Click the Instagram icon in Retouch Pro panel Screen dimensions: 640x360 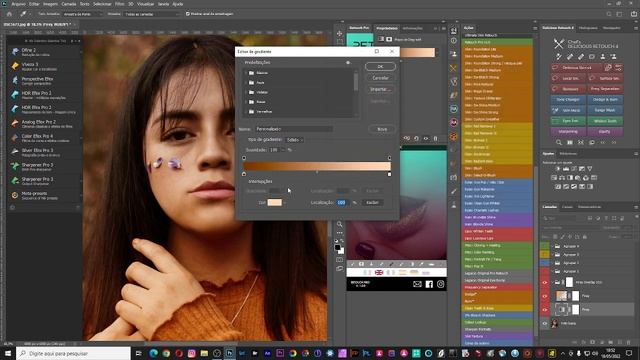coord(440,284)
